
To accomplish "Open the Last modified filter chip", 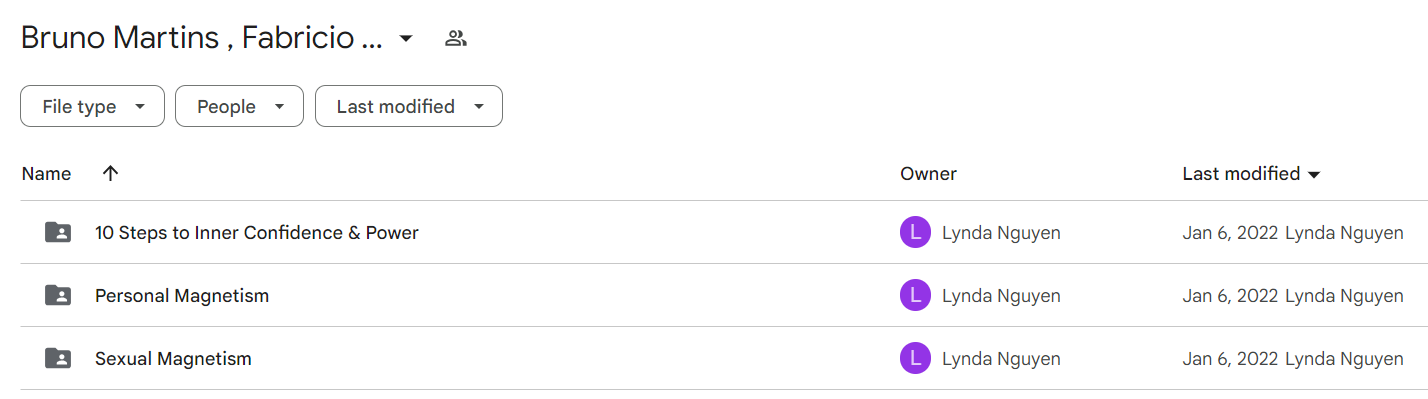I will (409, 106).
